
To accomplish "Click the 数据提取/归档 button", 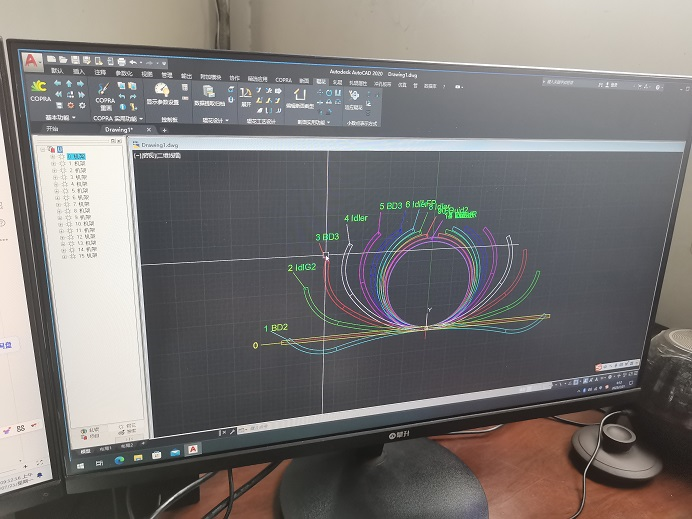I will (209, 97).
